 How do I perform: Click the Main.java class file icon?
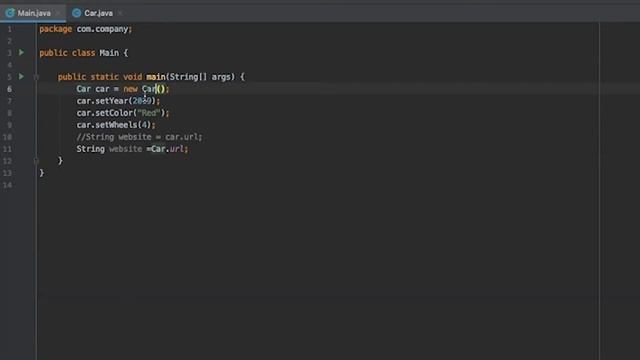point(10,13)
